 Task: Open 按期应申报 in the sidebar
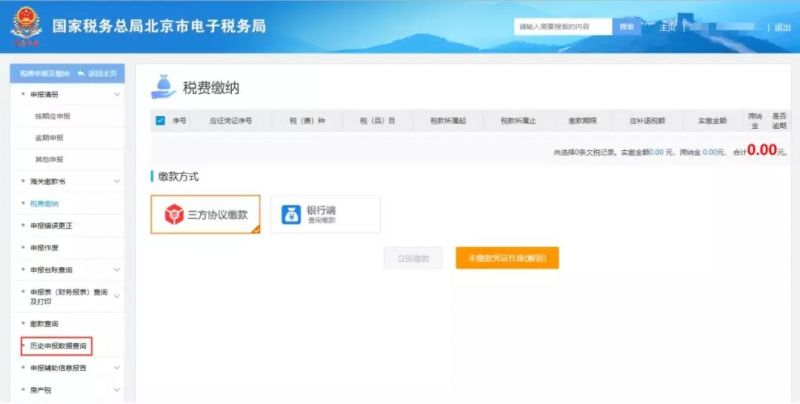point(53,116)
